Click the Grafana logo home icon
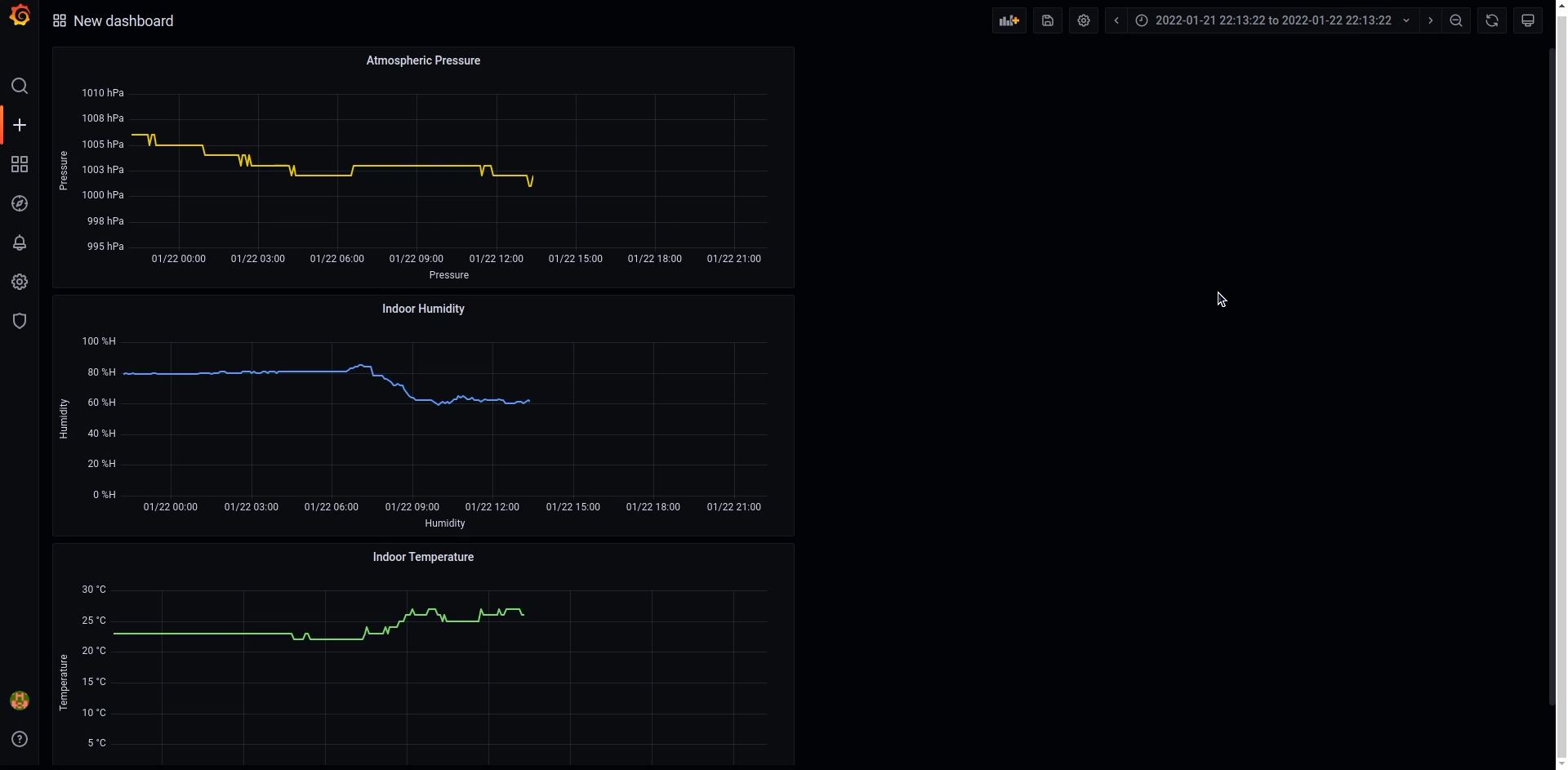This screenshot has width=1568, height=770. pyautogui.click(x=20, y=16)
